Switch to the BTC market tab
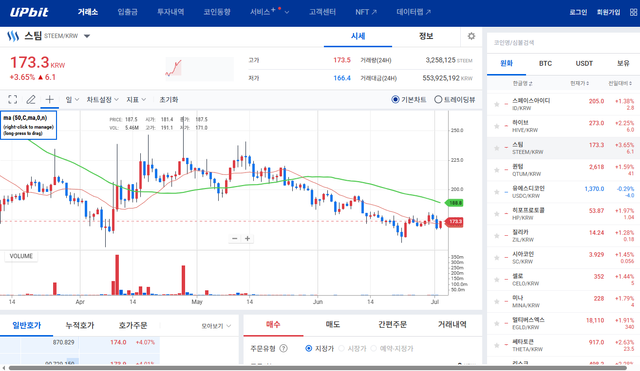This screenshot has height=371, width=640. (x=545, y=64)
